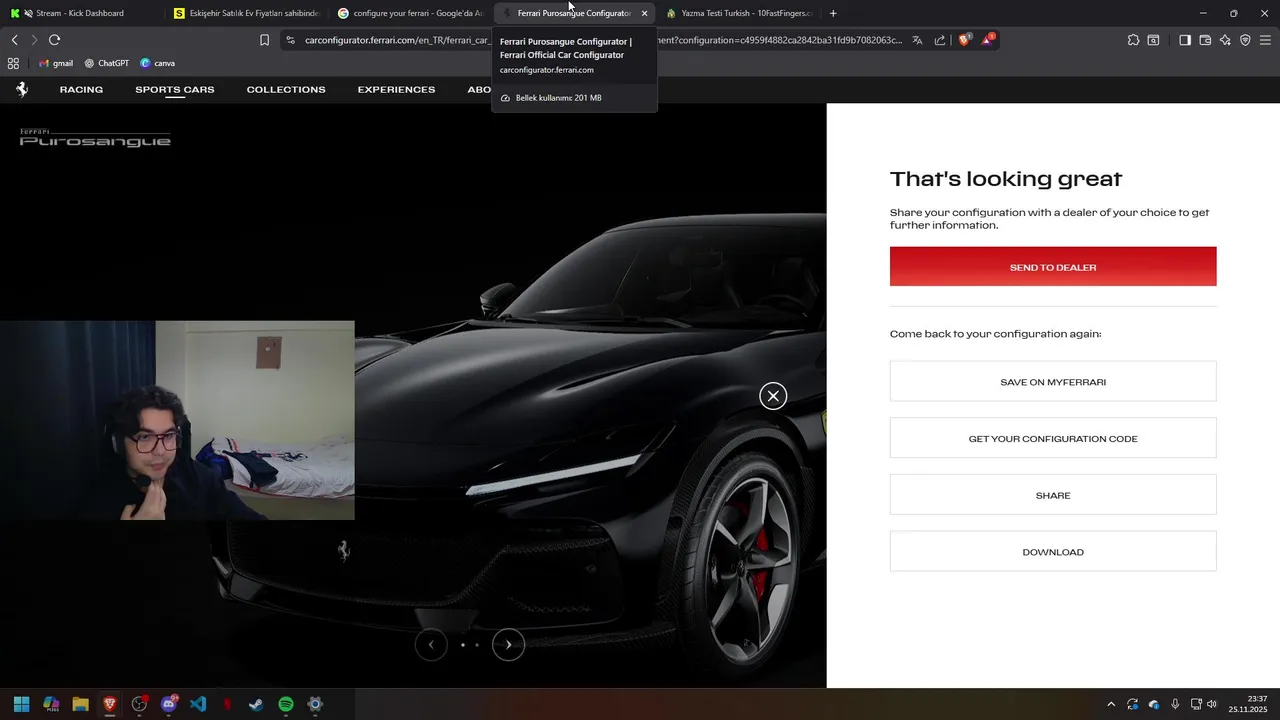Show the previous car view arrow
Image resolution: width=1280 pixels, height=720 pixels.
pos(431,644)
